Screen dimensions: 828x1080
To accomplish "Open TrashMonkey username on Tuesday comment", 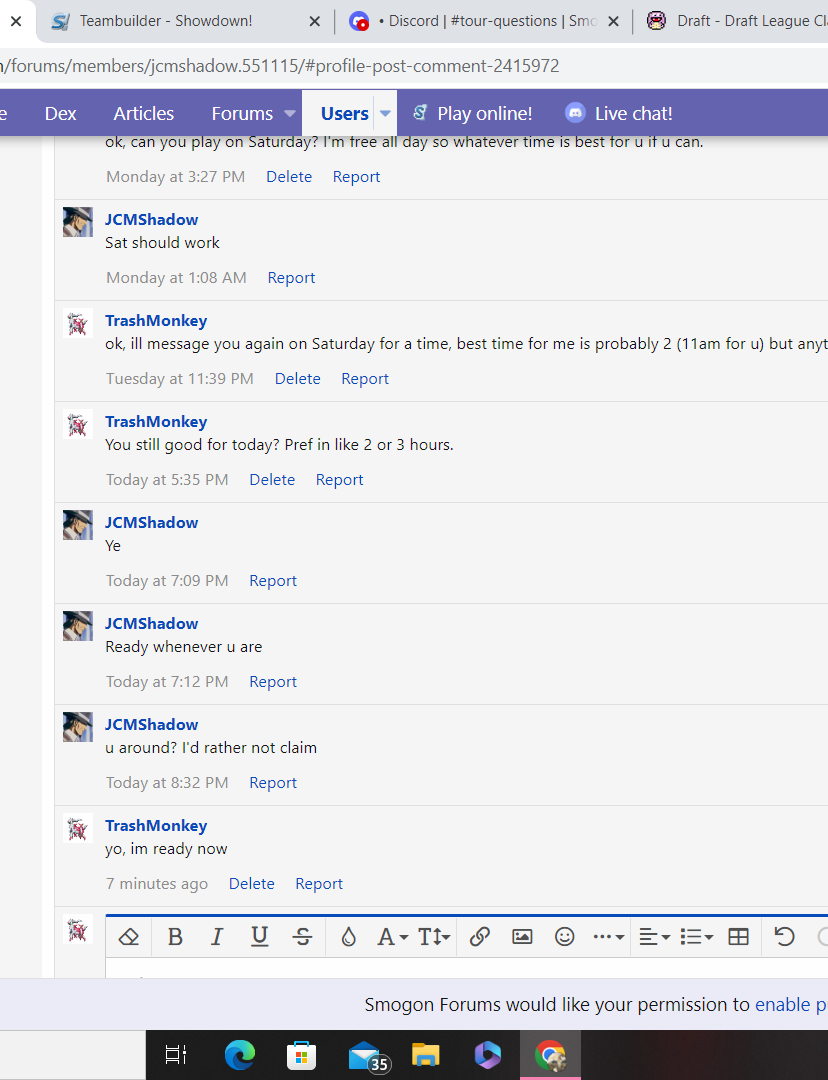I will click(156, 320).
